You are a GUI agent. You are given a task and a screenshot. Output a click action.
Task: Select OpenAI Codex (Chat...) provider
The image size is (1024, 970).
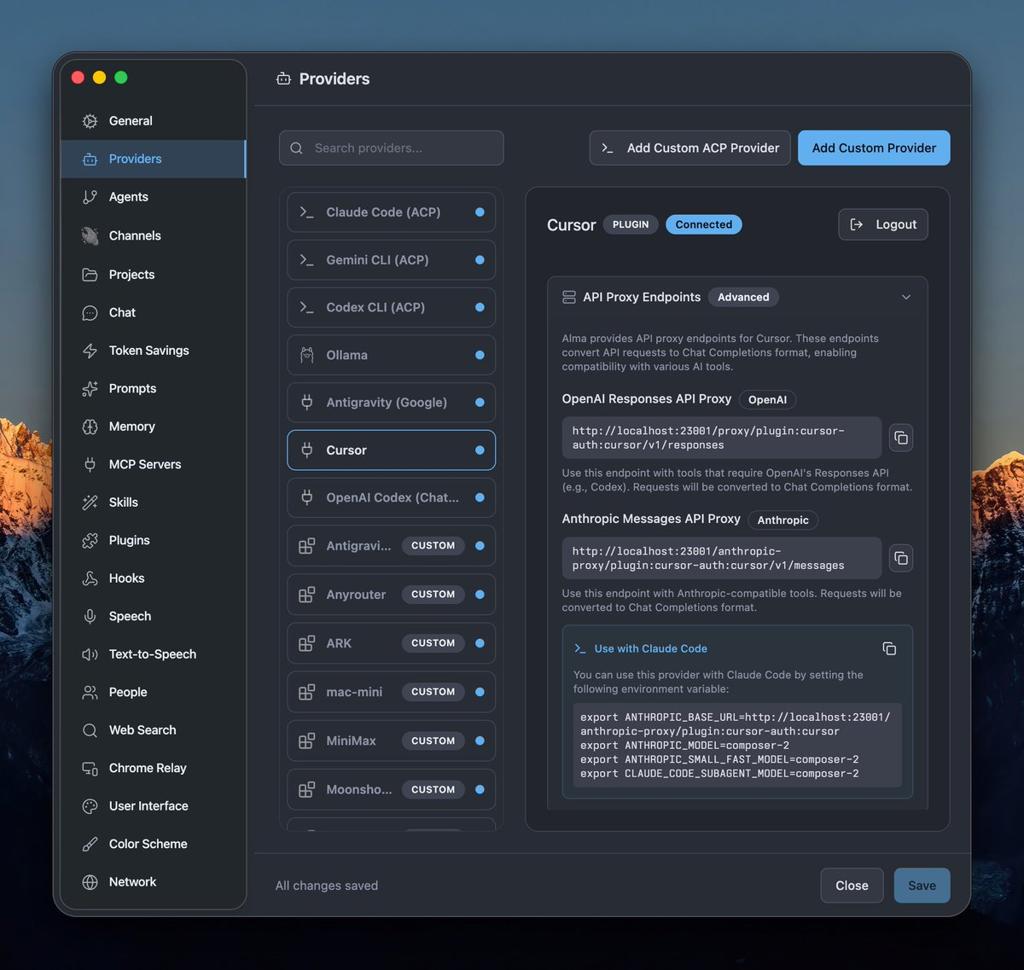[x=391, y=498]
